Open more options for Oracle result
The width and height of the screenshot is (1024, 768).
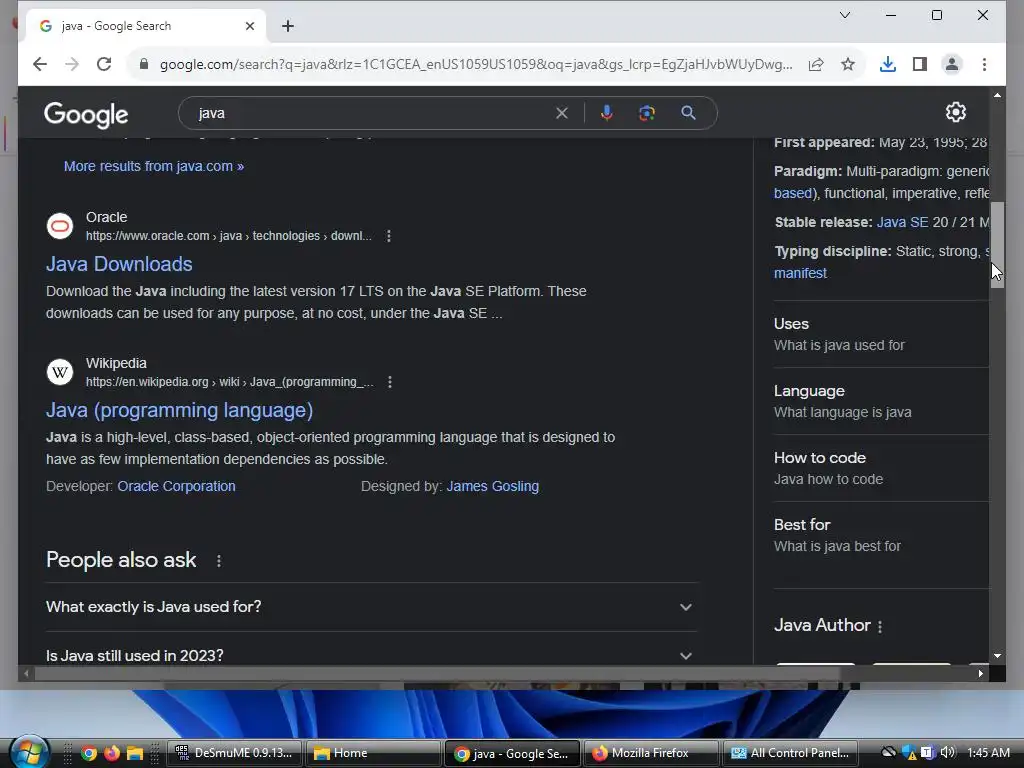coord(389,236)
